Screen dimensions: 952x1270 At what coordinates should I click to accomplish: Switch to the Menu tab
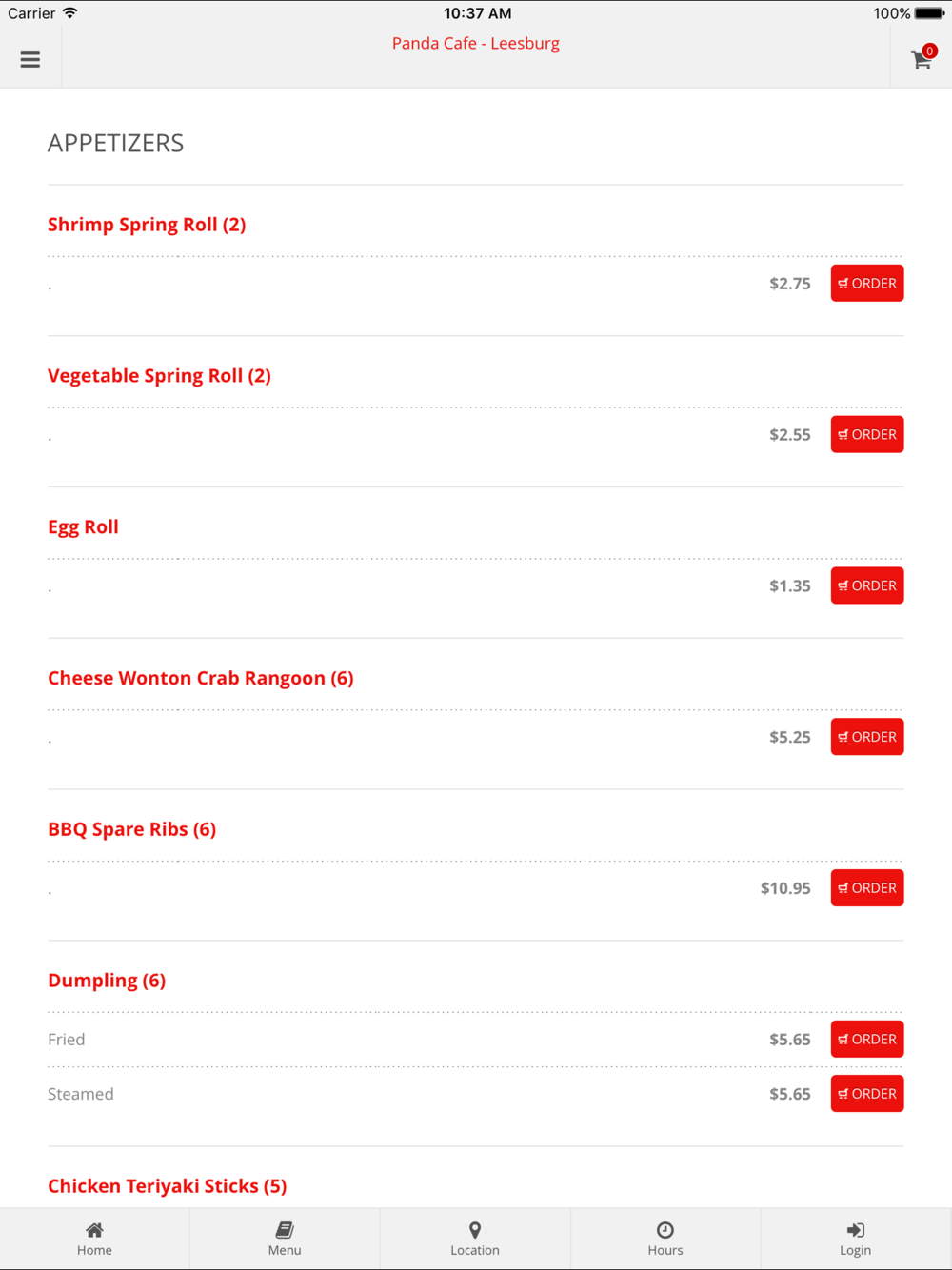click(285, 1239)
